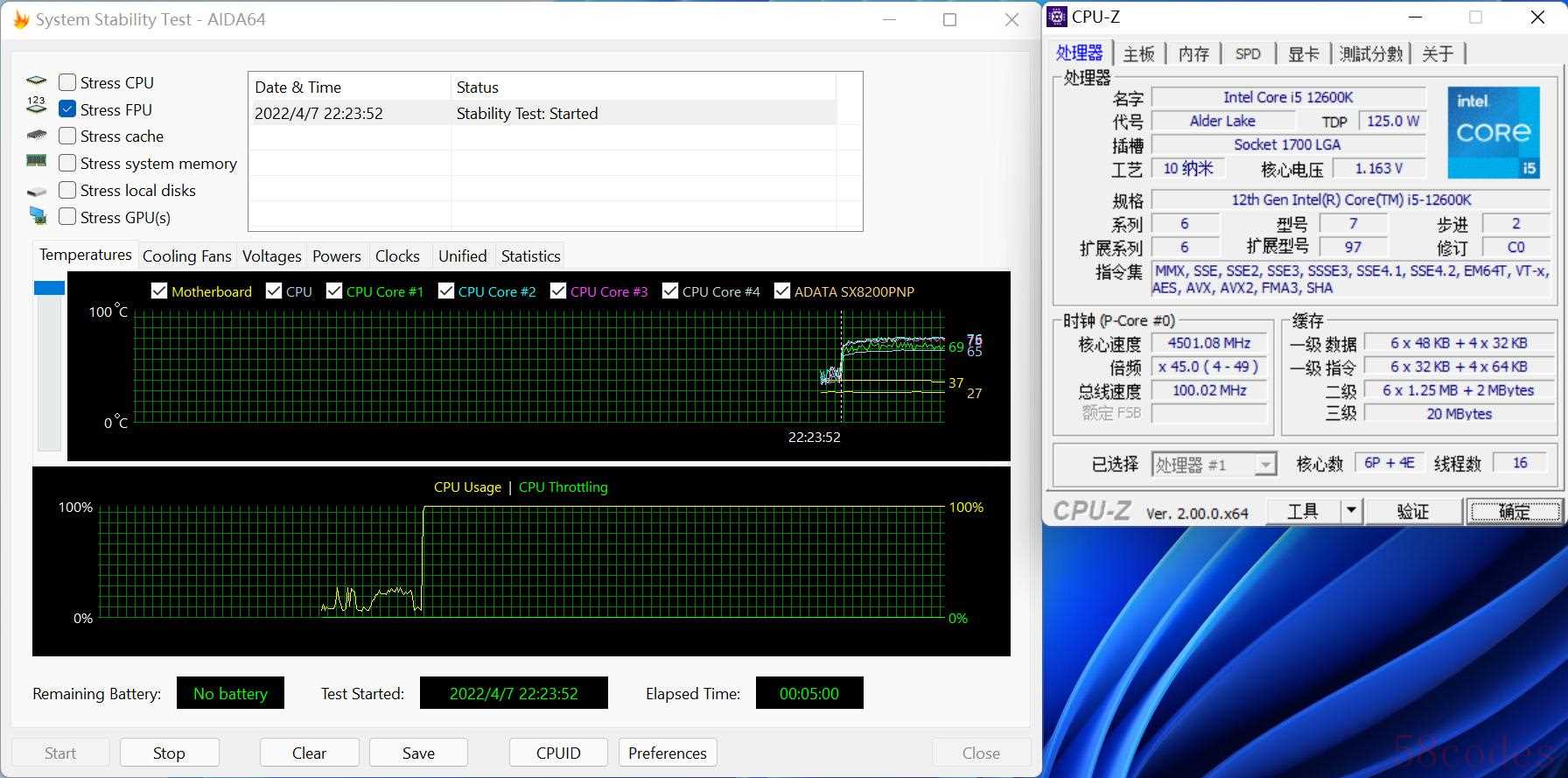Select the Temperatures tab

tap(86, 255)
